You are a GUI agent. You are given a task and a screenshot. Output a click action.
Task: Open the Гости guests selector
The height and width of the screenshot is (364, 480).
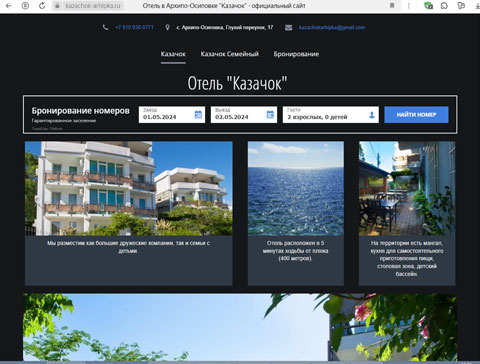331,115
